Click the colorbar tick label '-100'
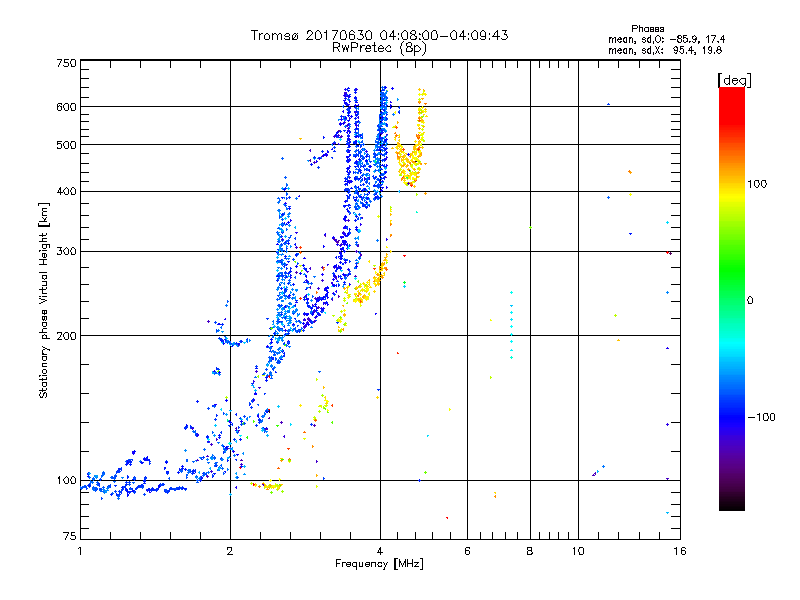The height and width of the screenshot is (600, 800). [762, 417]
